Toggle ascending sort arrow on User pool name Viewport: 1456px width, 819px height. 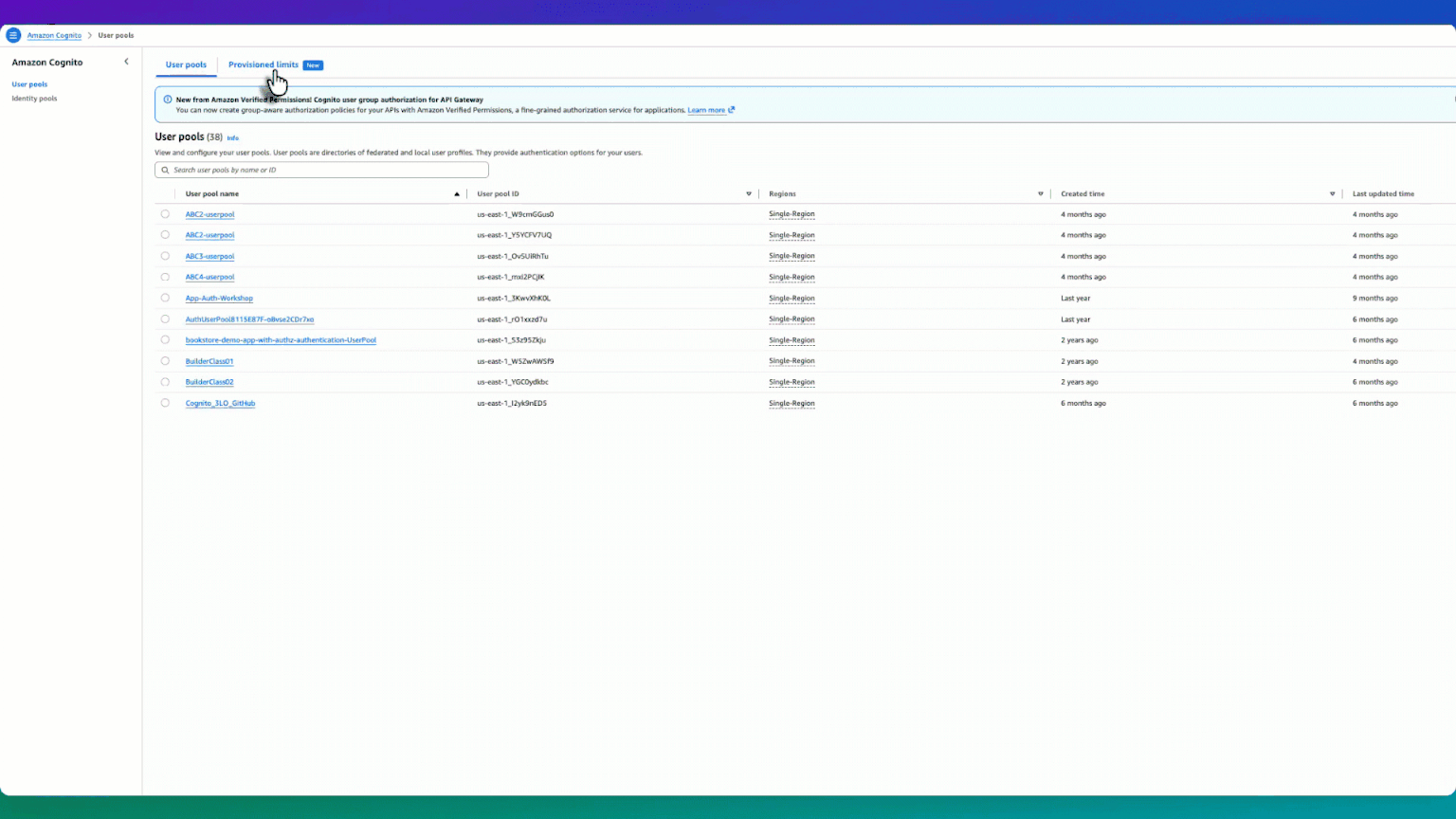click(457, 194)
